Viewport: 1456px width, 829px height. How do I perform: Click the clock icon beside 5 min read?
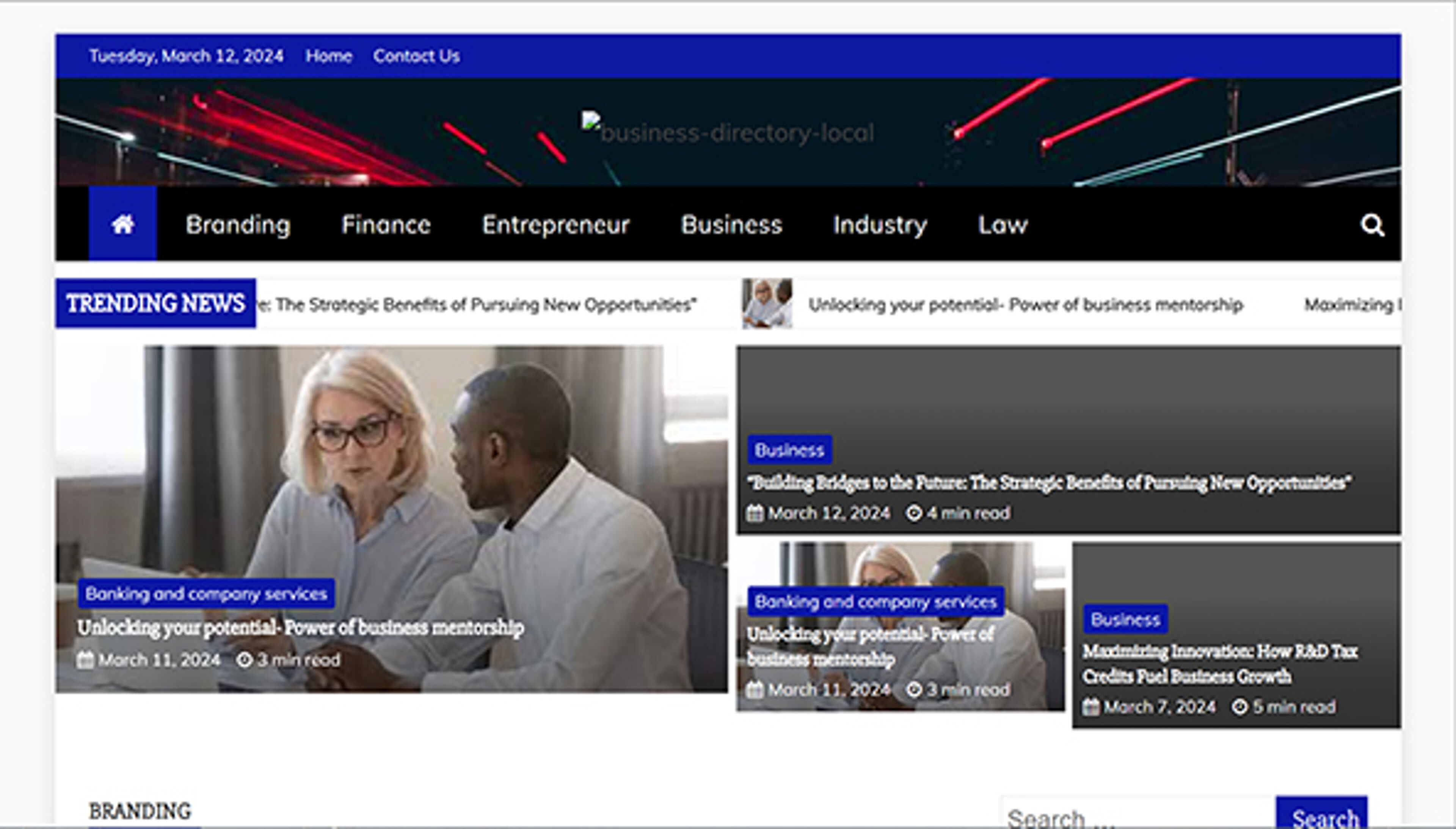point(1239,707)
